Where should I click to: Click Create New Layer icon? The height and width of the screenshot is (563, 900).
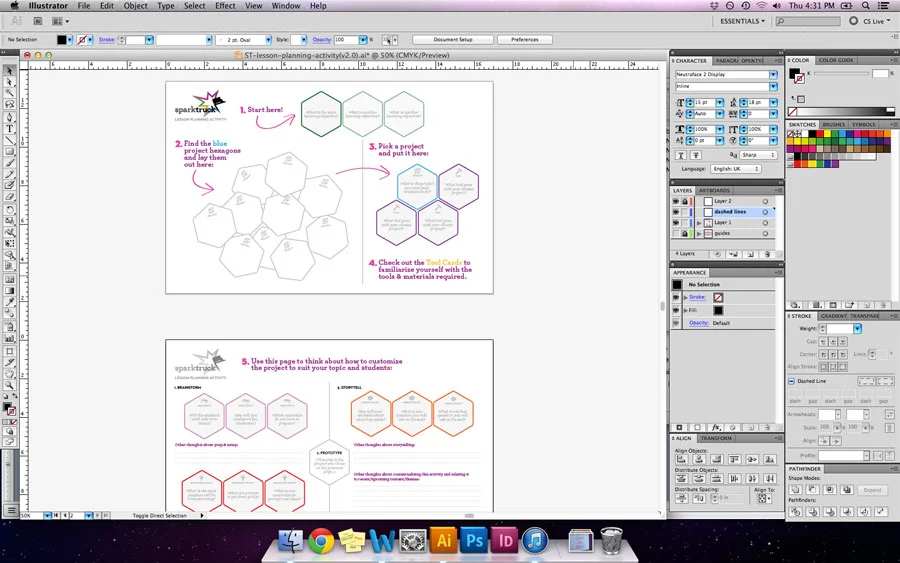click(x=751, y=254)
